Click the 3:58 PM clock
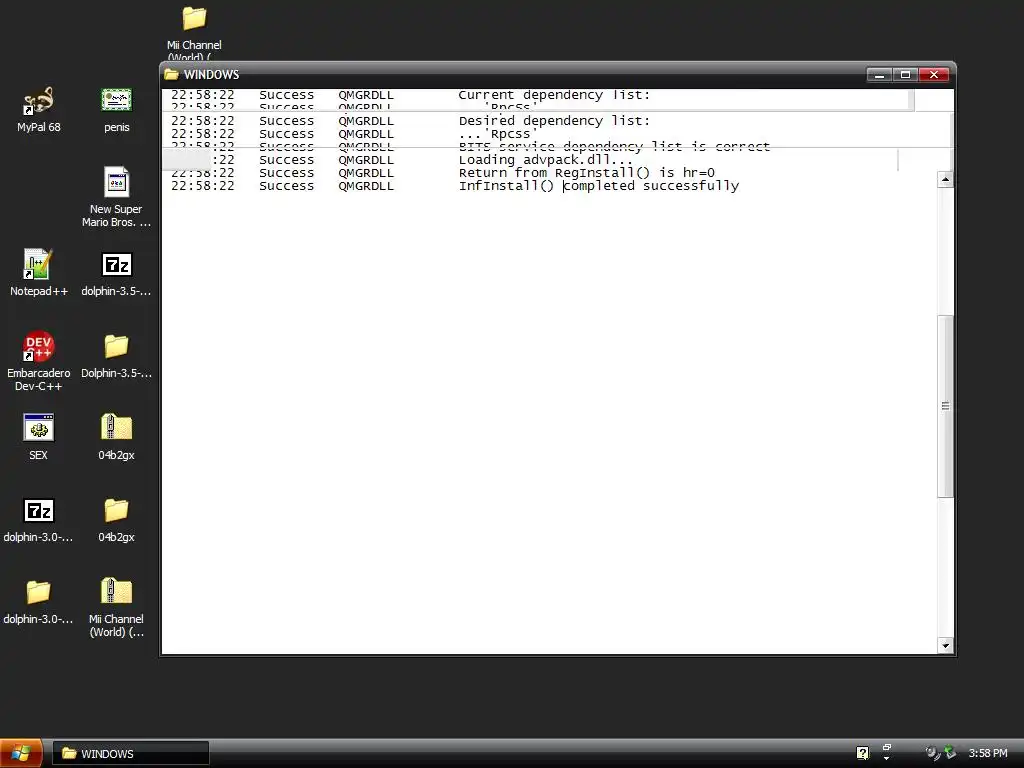 [x=987, y=754]
